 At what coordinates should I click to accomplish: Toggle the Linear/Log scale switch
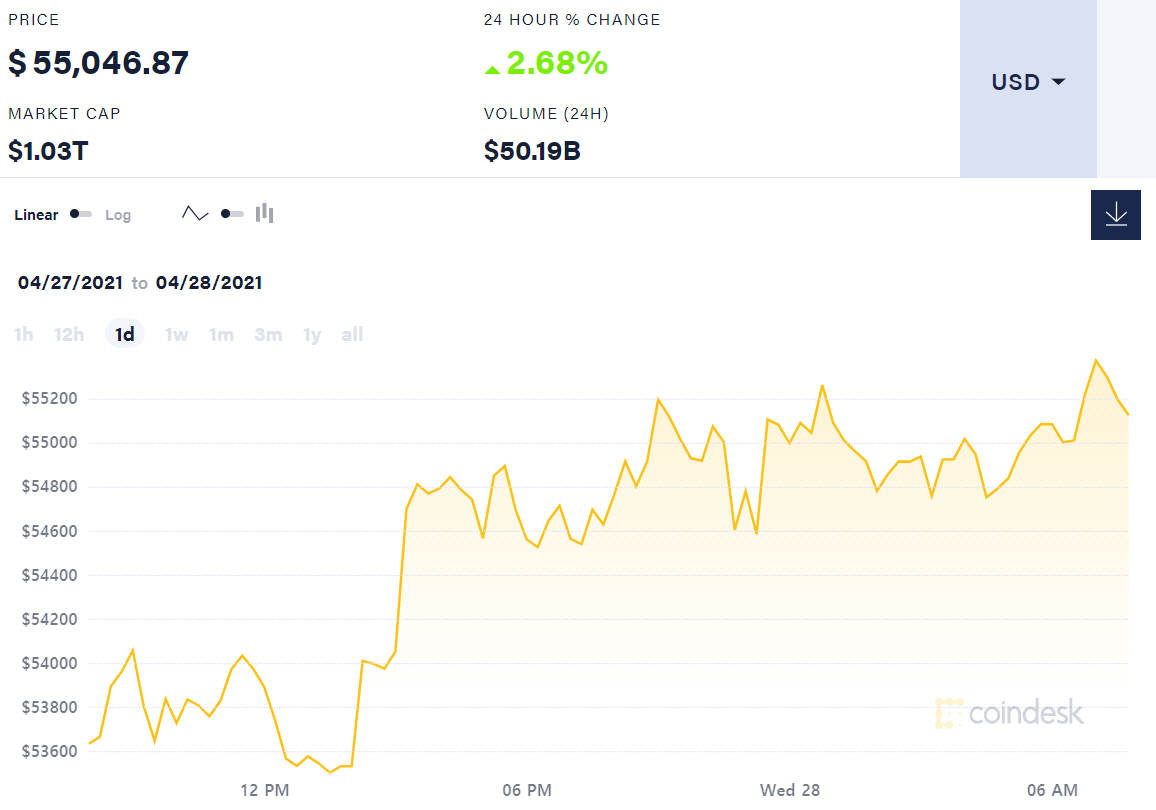point(81,214)
